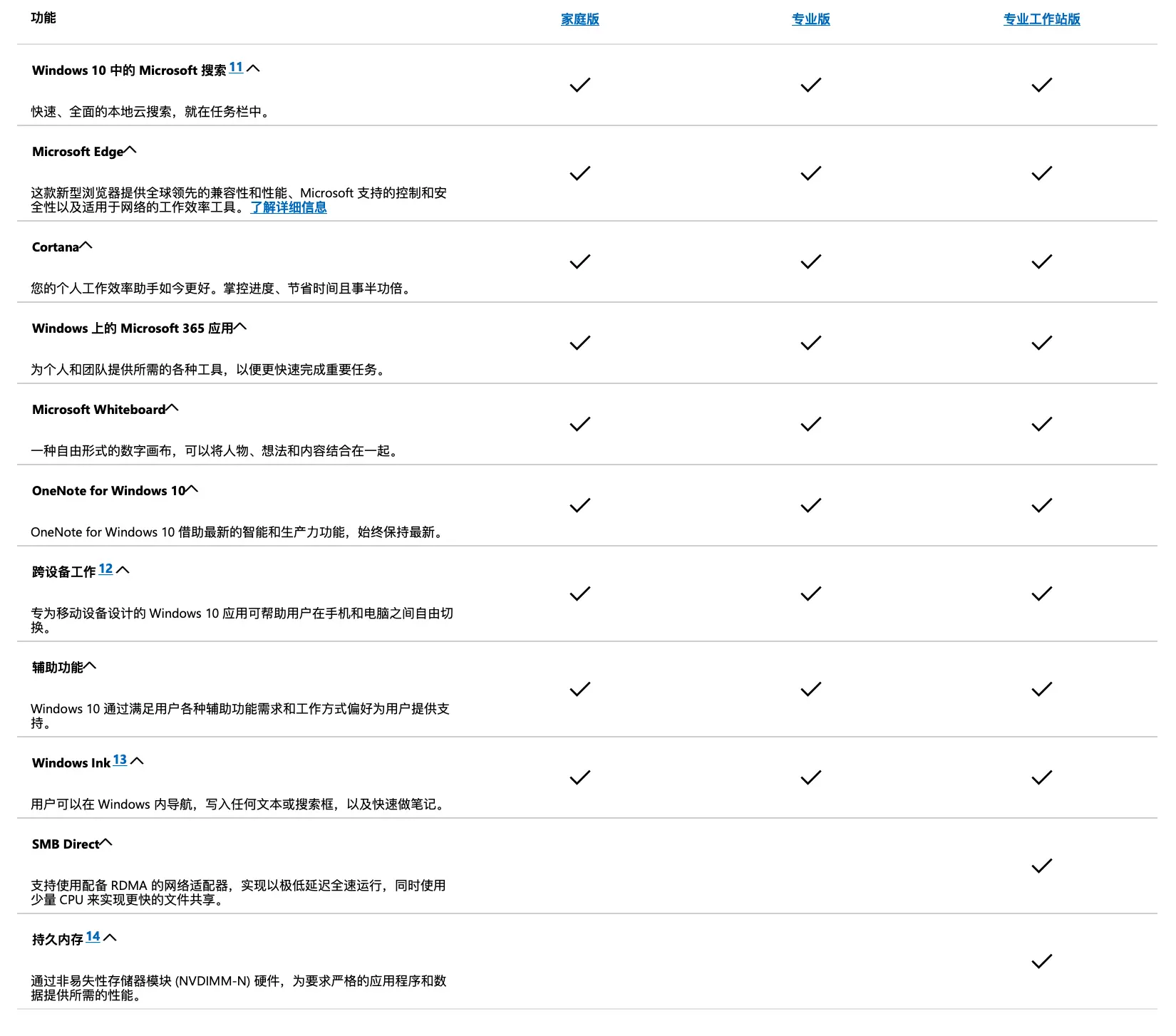Open the 专业版 column header link
The image size is (1176, 1036).
coord(810,19)
